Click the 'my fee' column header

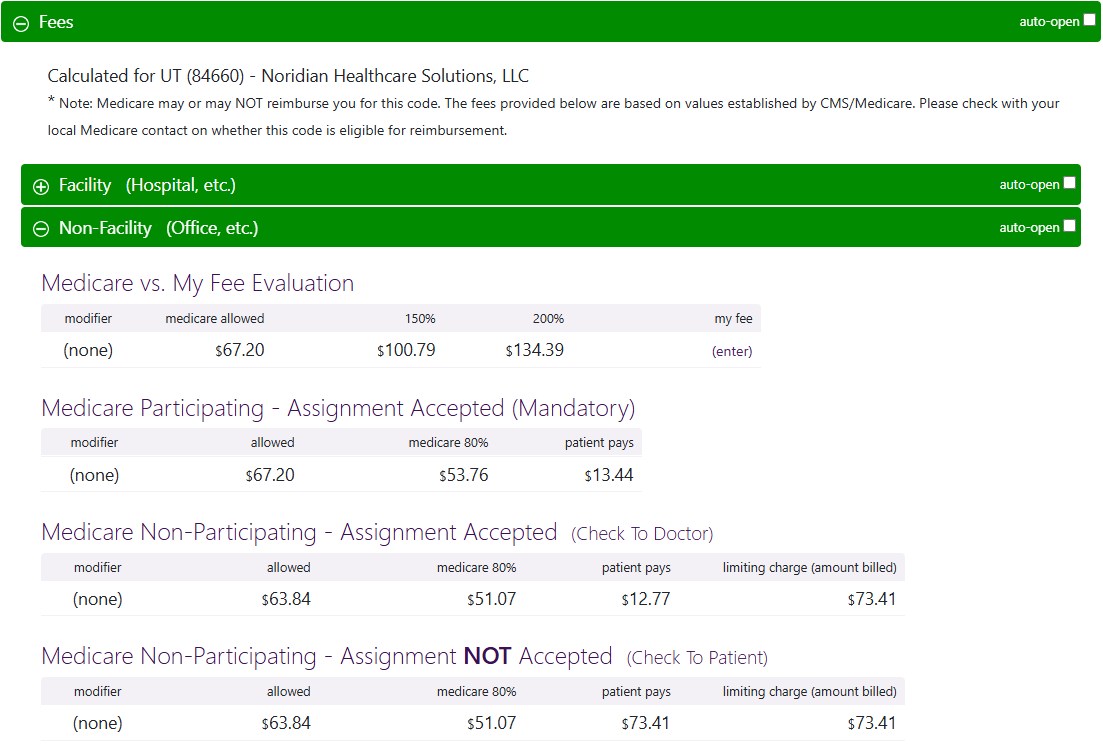pyautogui.click(x=733, y=319)
